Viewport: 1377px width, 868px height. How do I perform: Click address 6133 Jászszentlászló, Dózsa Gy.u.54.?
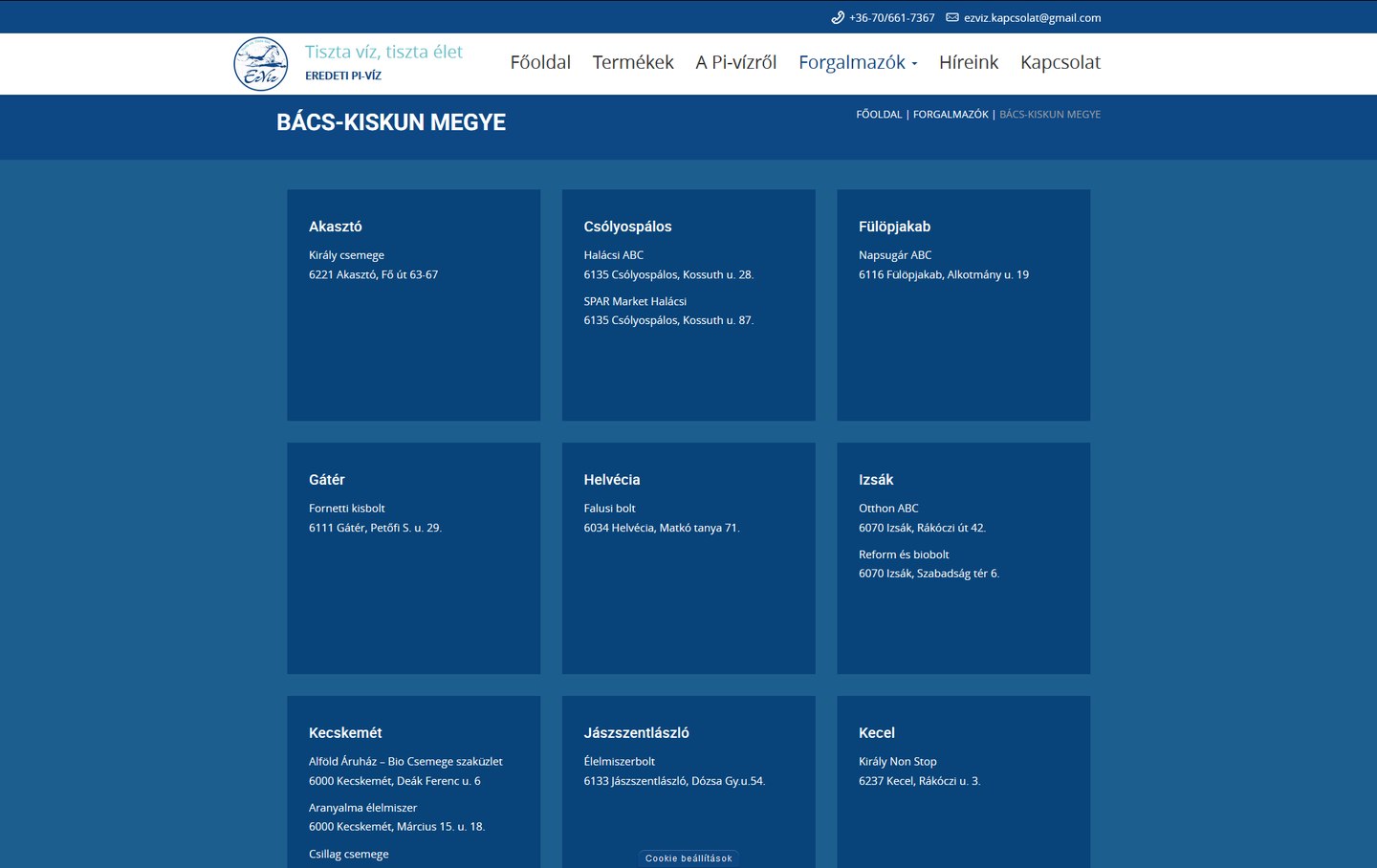674,781
